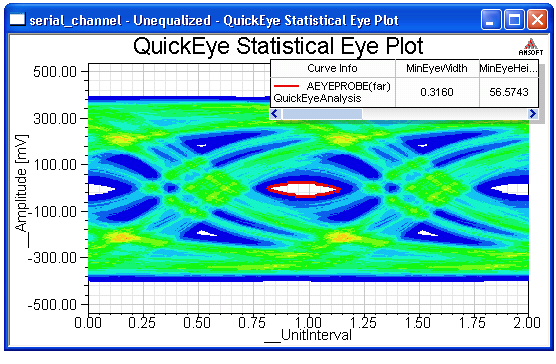Click the -300.00 Y-axis tick label
Viewport: 556px width, 364px height.
(52, 258)
